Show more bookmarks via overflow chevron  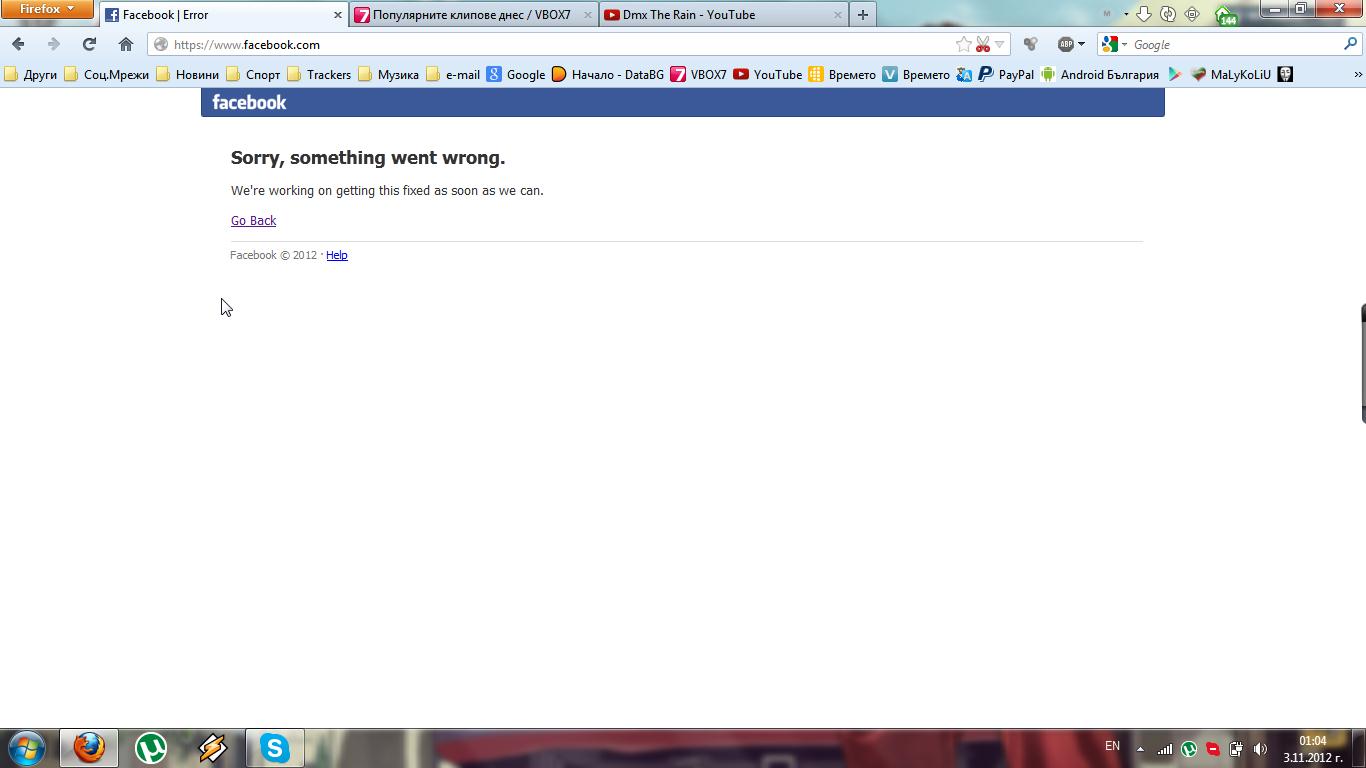pyautogui.click(x=1358, y=74)
